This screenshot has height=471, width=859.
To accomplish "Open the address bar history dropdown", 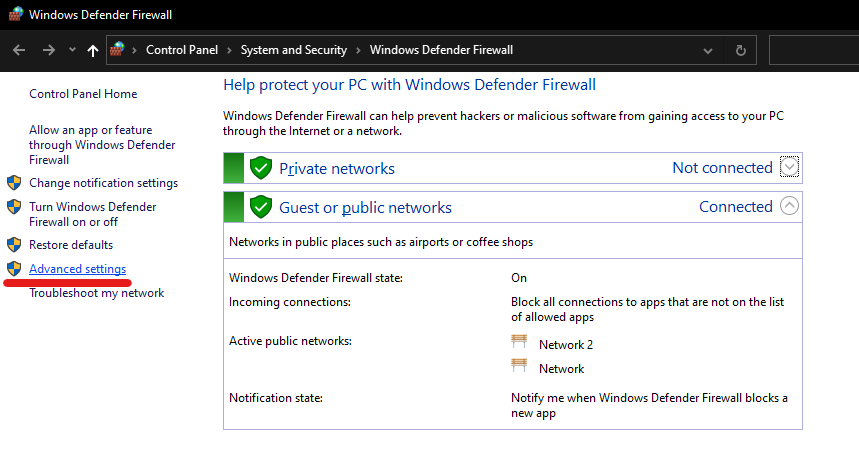I will coord(708,50).
